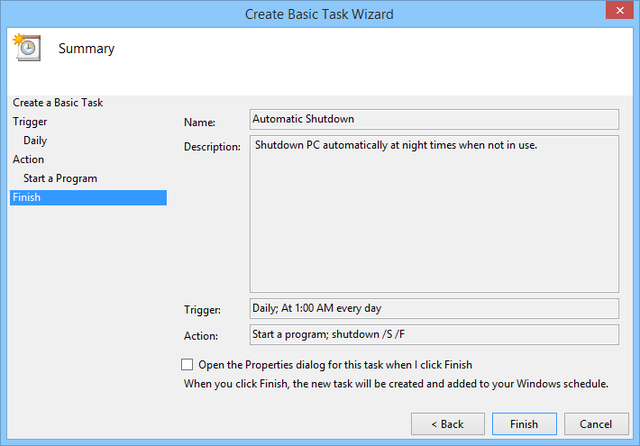Select Create a Basic Task step
The height and width of the screenshot is (446, 640).
coord(58,102)
